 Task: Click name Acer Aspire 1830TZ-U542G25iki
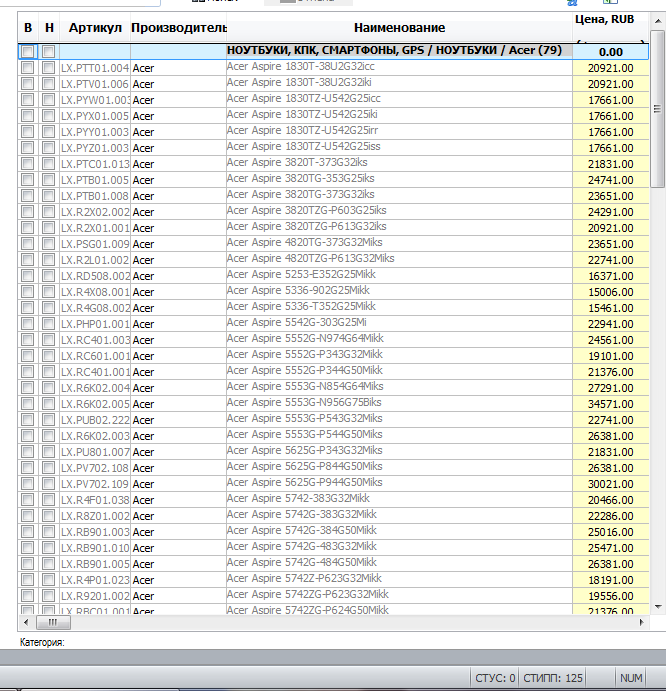coord(302,115)
